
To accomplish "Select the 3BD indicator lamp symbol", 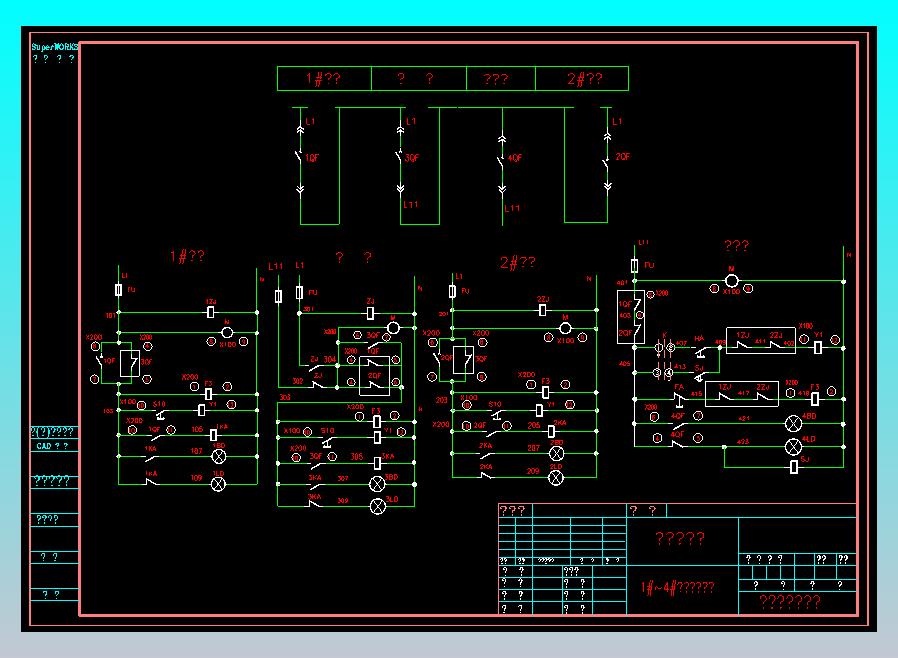I will click(x=377, y=484).
